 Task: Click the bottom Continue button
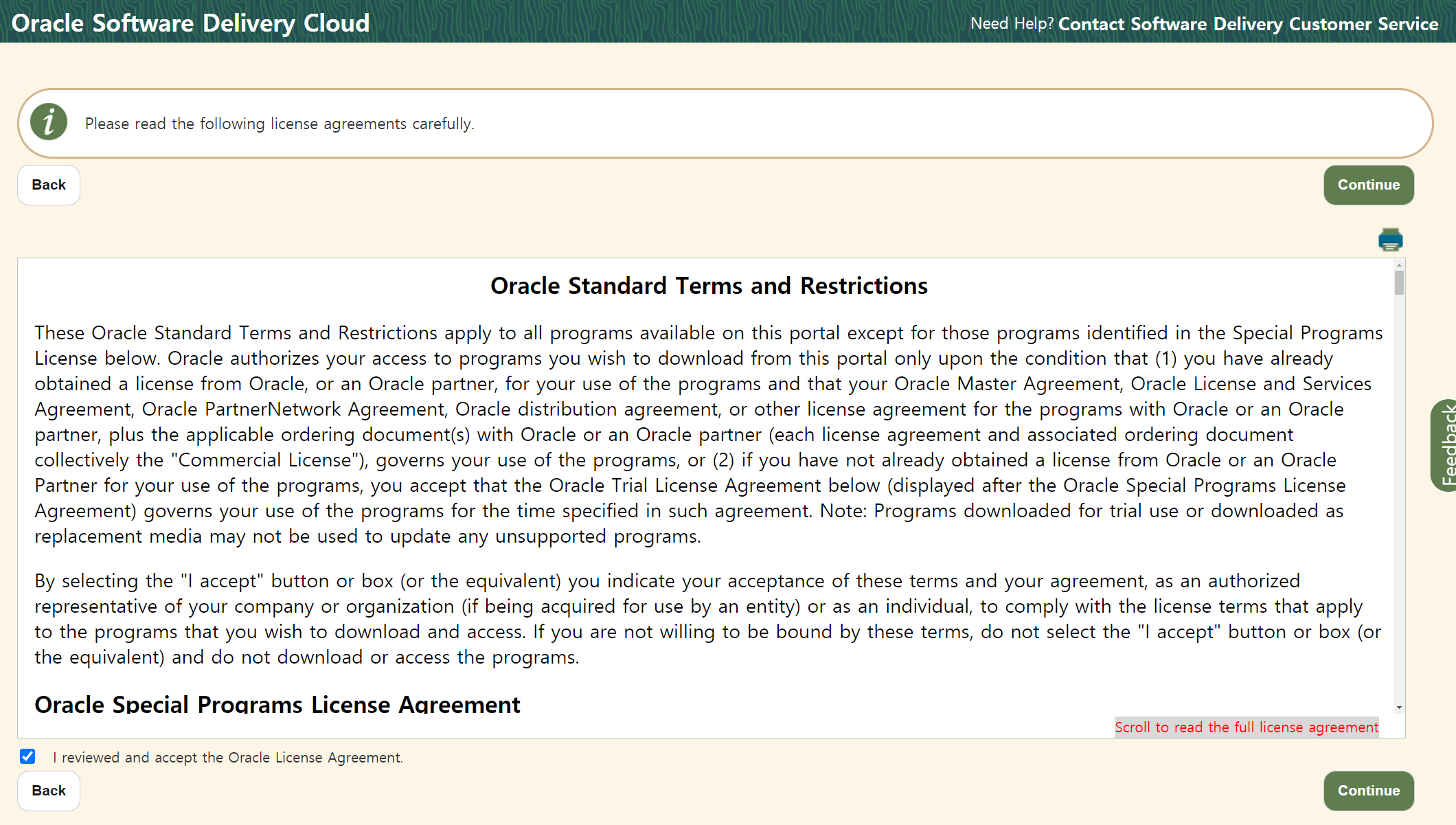point(1368,791)
